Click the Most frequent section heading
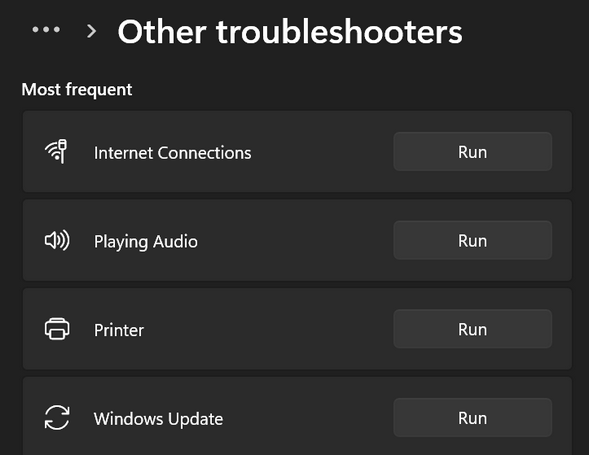This screenshot has height=455, width=589. pos(77,90)
